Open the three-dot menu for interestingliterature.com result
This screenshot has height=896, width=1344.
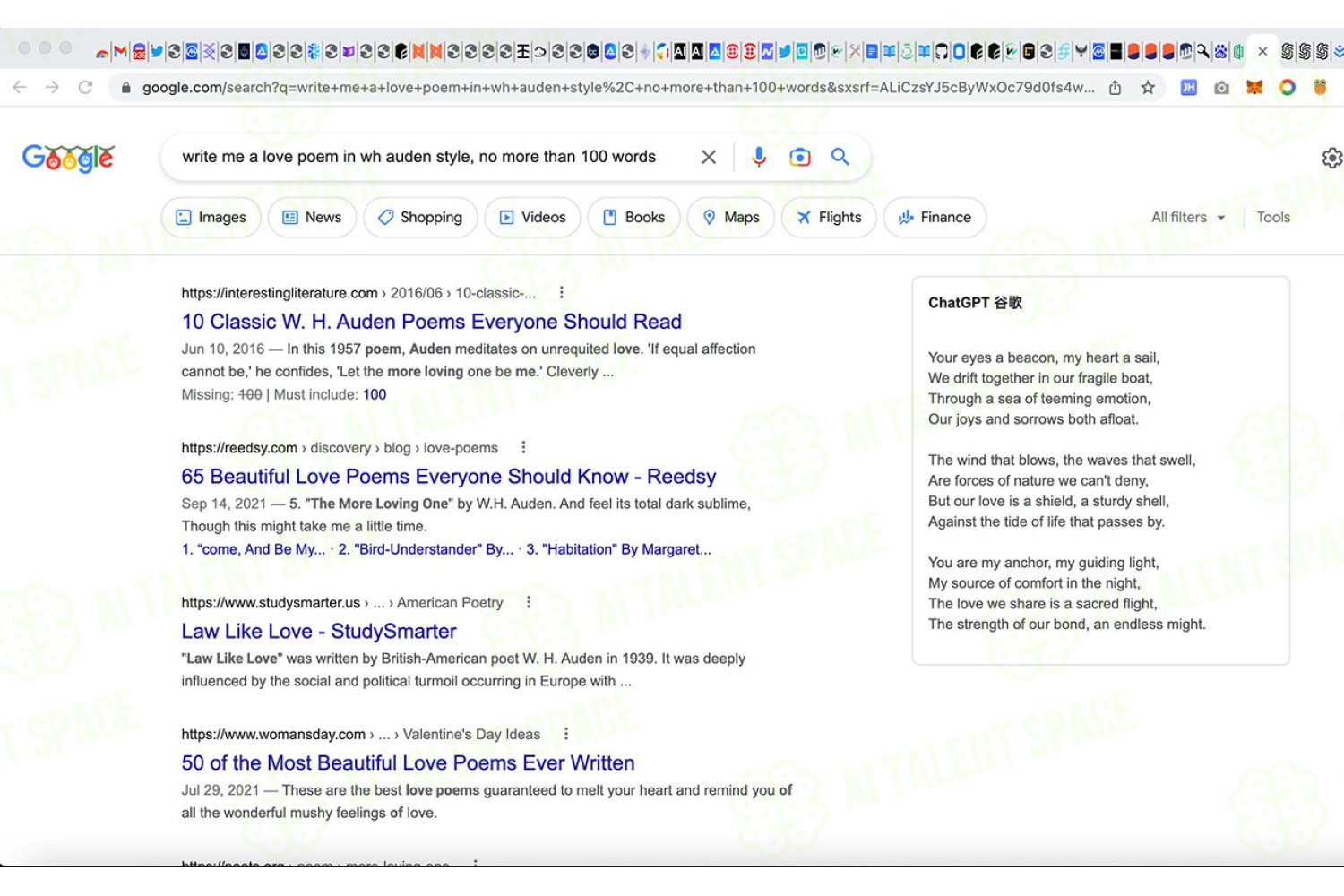pos(562,292)
